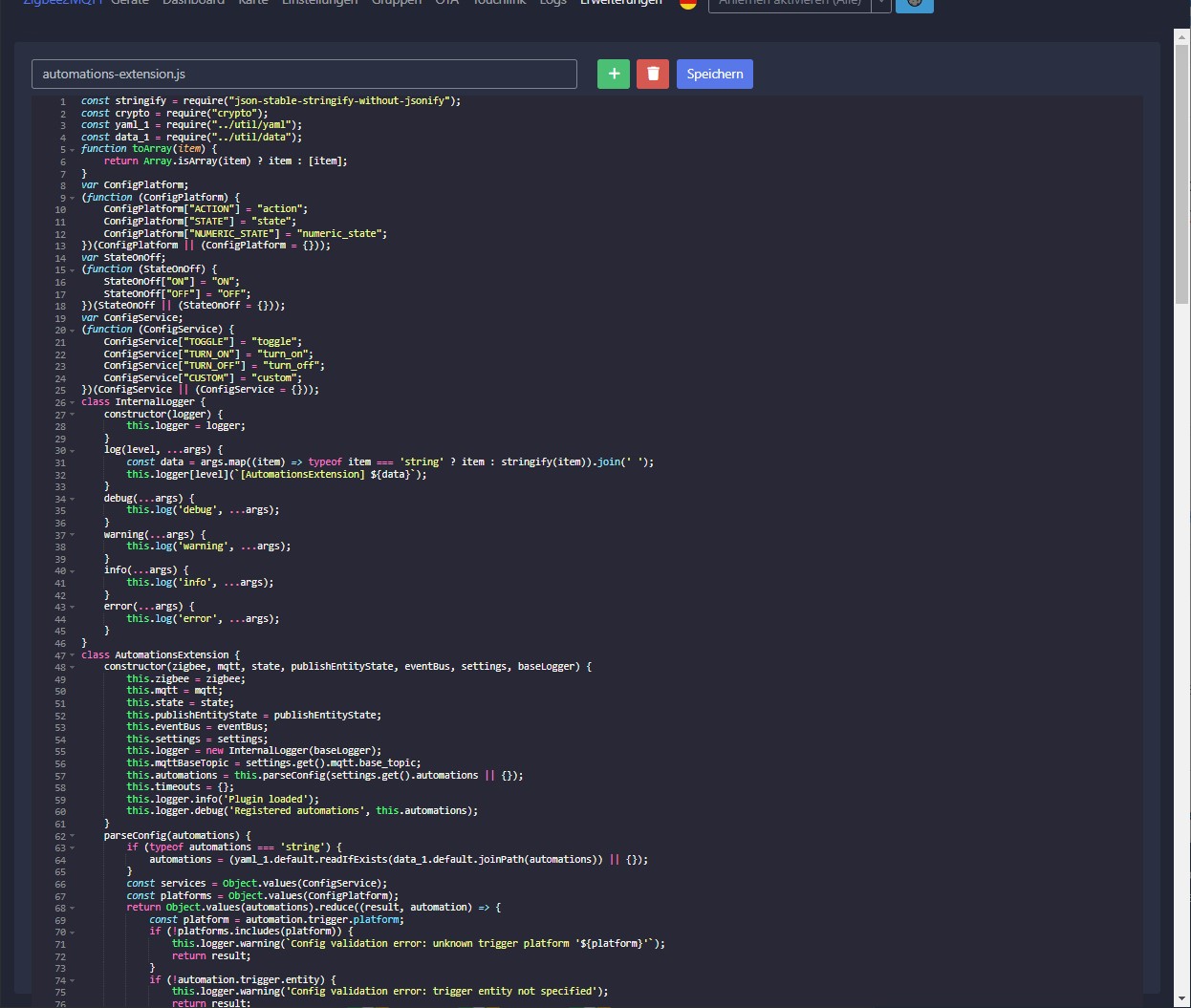
Task: Collapse the log(level, ...args) method fold
Action: tap(73, 450)
